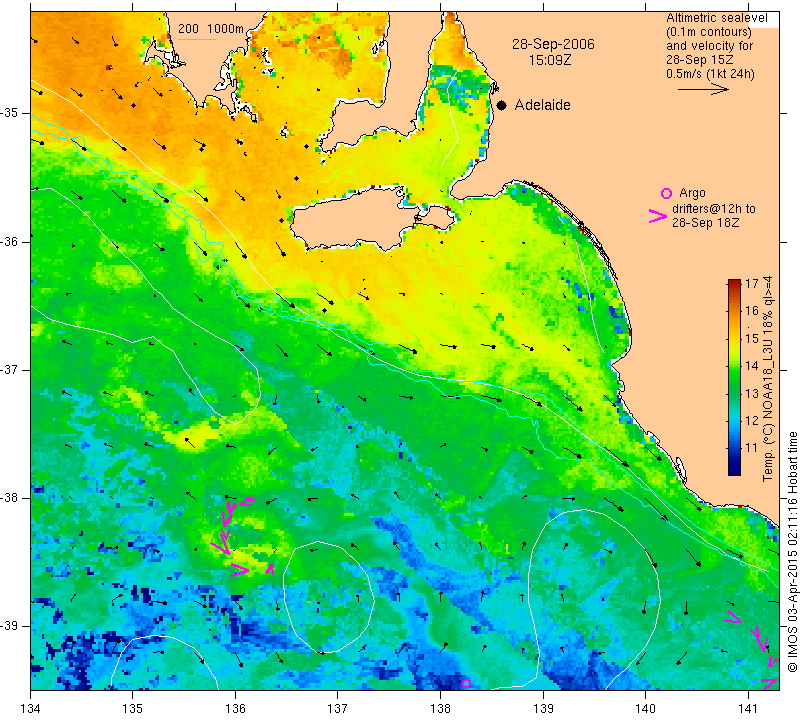Click the 139 longitude axis label
This screenshot has width=800, height=720.
click(543, 709)
